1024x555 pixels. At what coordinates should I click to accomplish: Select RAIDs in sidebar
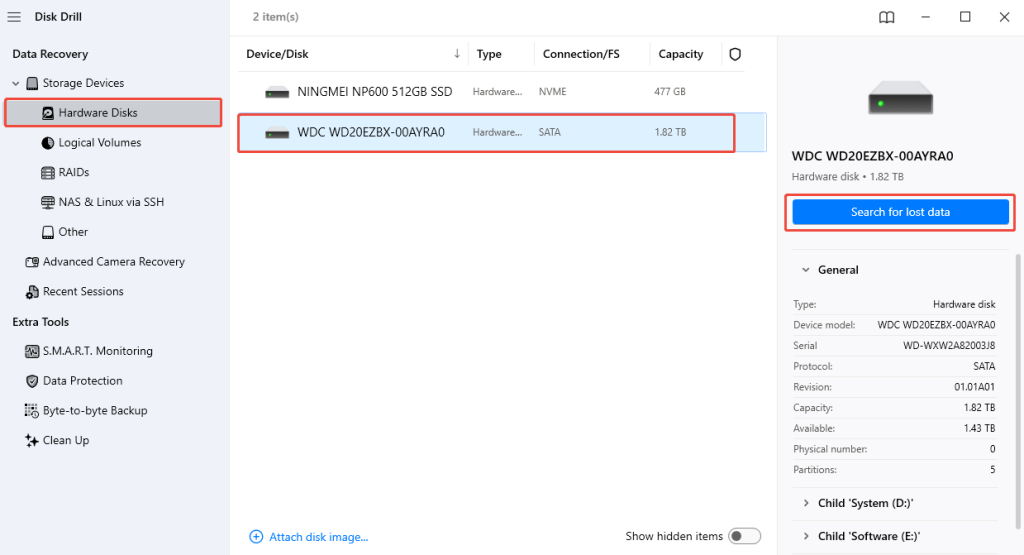(x=74, y=173)
